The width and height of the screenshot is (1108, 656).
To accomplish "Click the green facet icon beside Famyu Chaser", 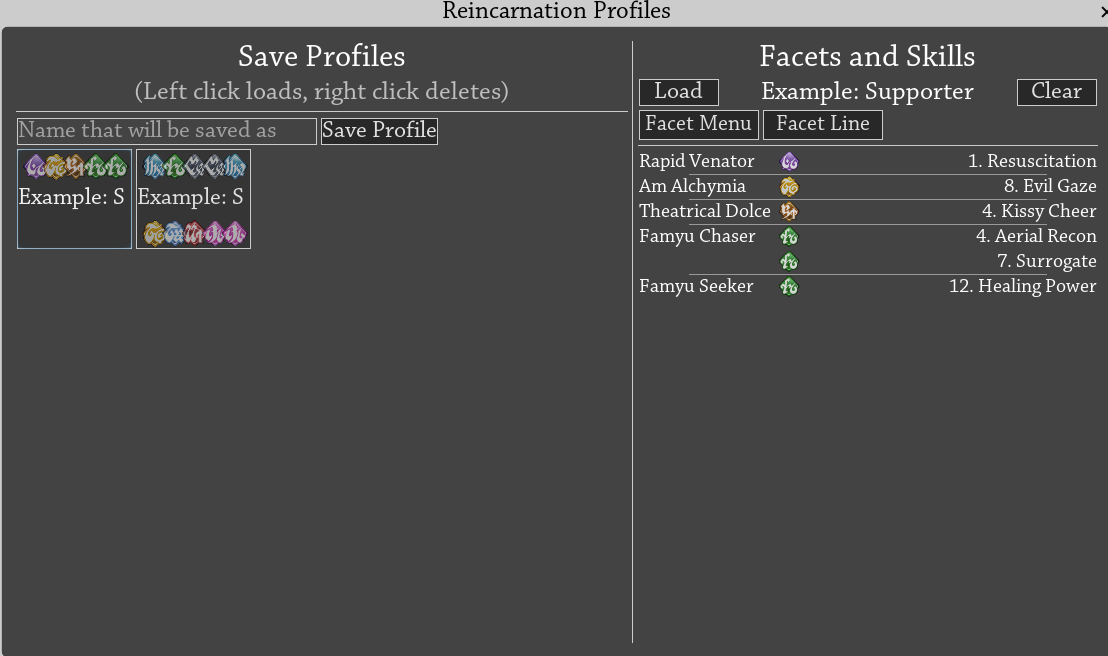I will point(789,237).
